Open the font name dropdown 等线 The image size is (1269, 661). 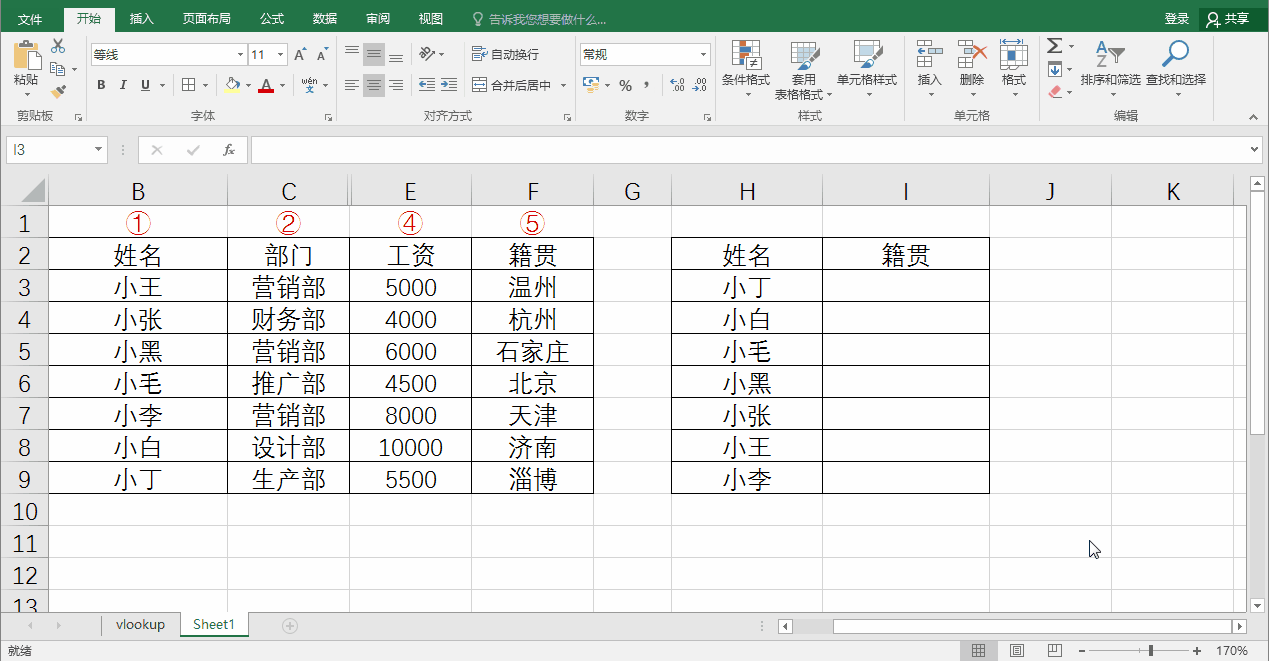tap(240, 55)
